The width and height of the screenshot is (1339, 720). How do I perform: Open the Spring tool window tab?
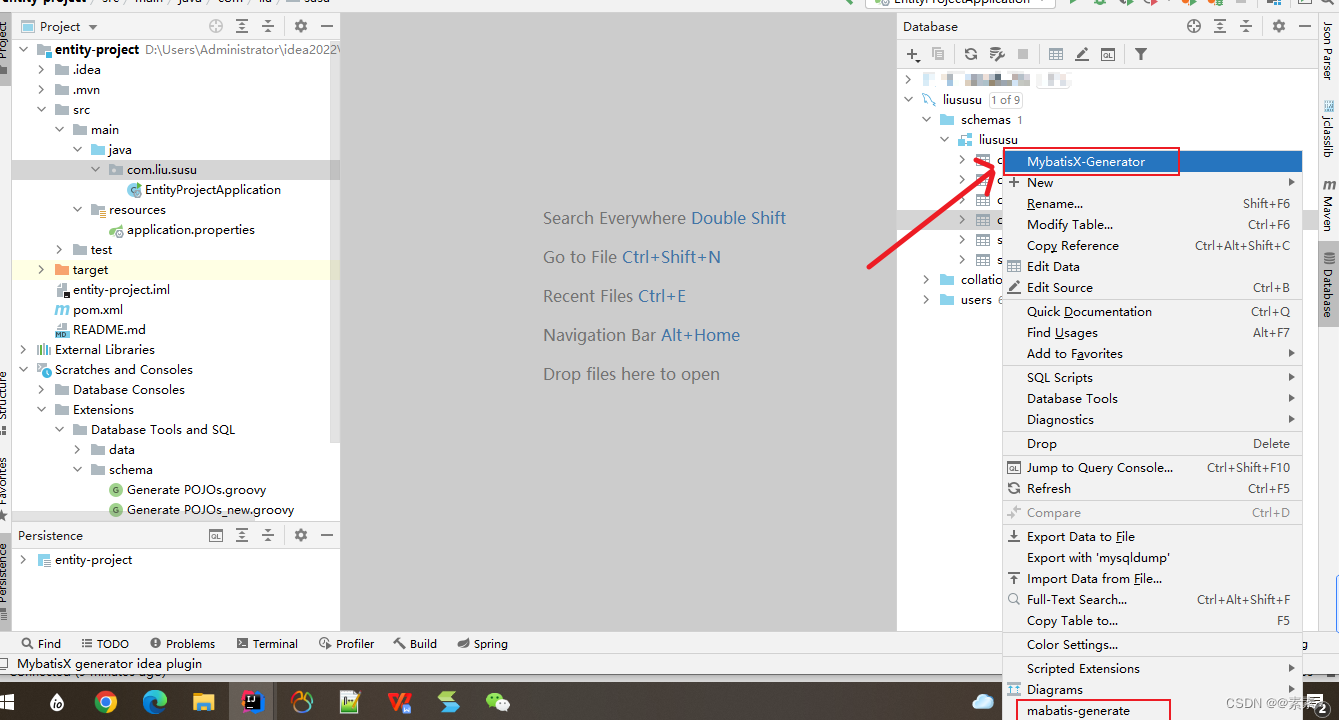tap(482, 644)
